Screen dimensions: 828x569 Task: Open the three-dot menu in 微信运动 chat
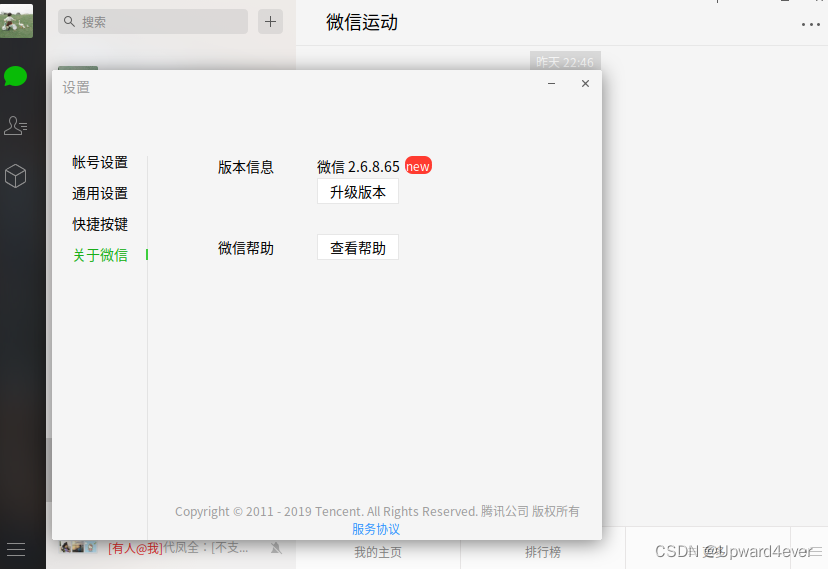pos(811,24)
